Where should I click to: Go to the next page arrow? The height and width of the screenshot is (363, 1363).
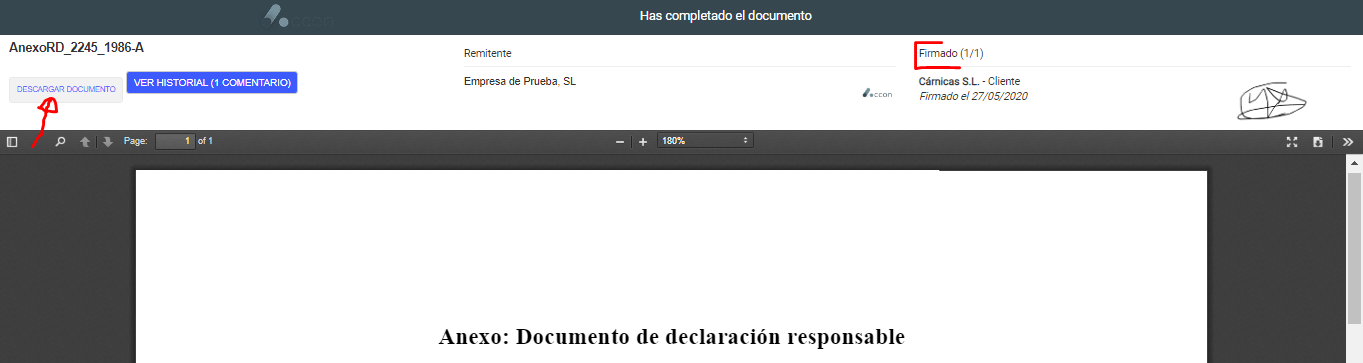[x=107, y=142]
